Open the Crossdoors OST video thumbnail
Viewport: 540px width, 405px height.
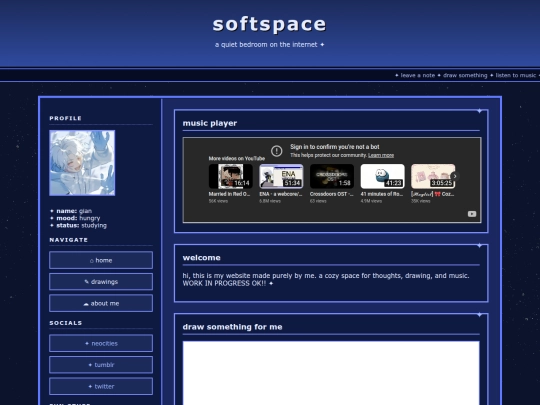coord(332,176)
